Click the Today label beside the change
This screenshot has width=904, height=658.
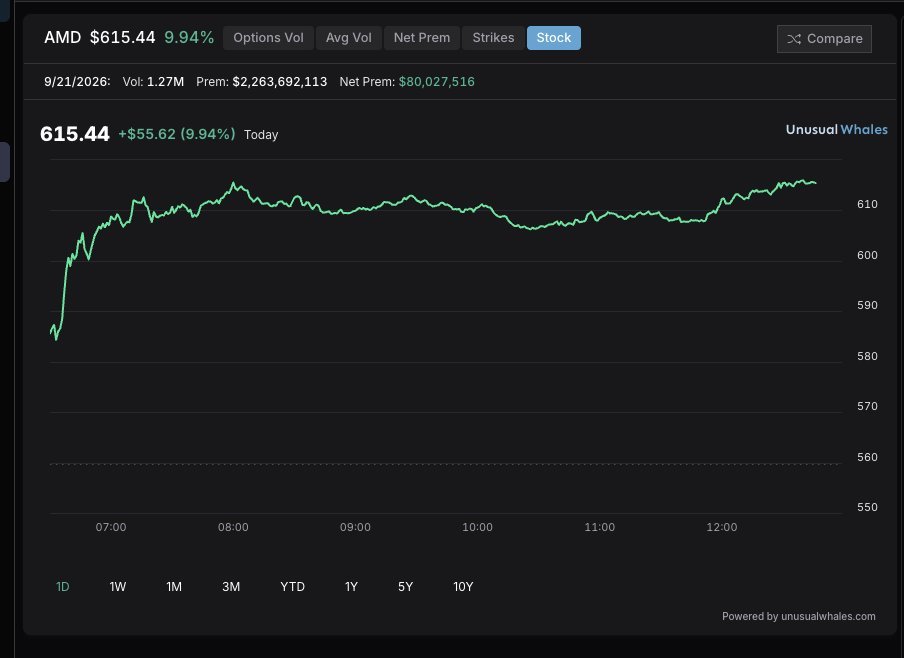tap(261, 135)
